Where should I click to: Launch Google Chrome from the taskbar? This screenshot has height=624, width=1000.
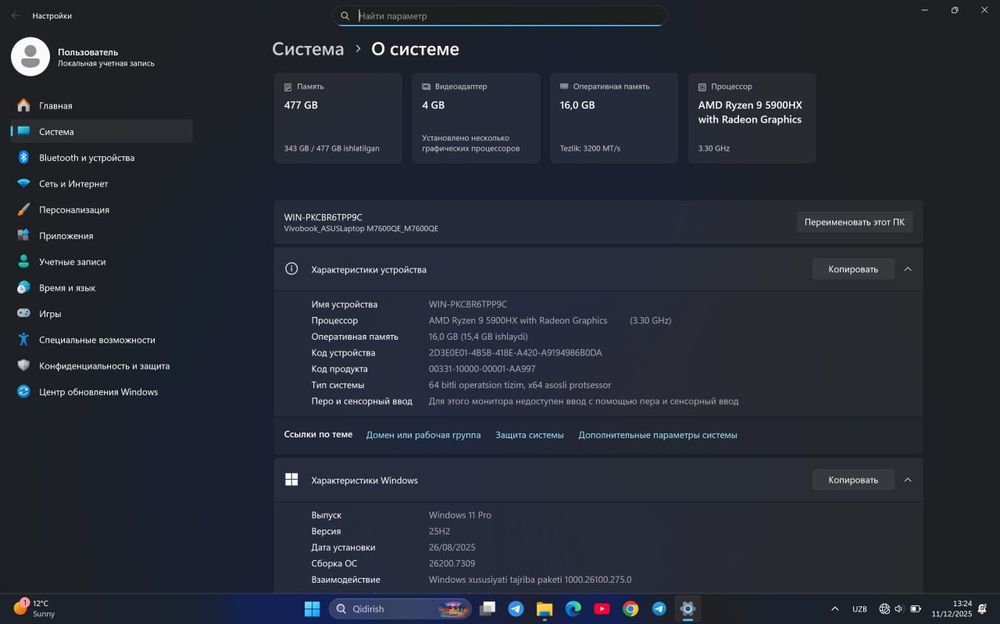(x=631, y=609)
